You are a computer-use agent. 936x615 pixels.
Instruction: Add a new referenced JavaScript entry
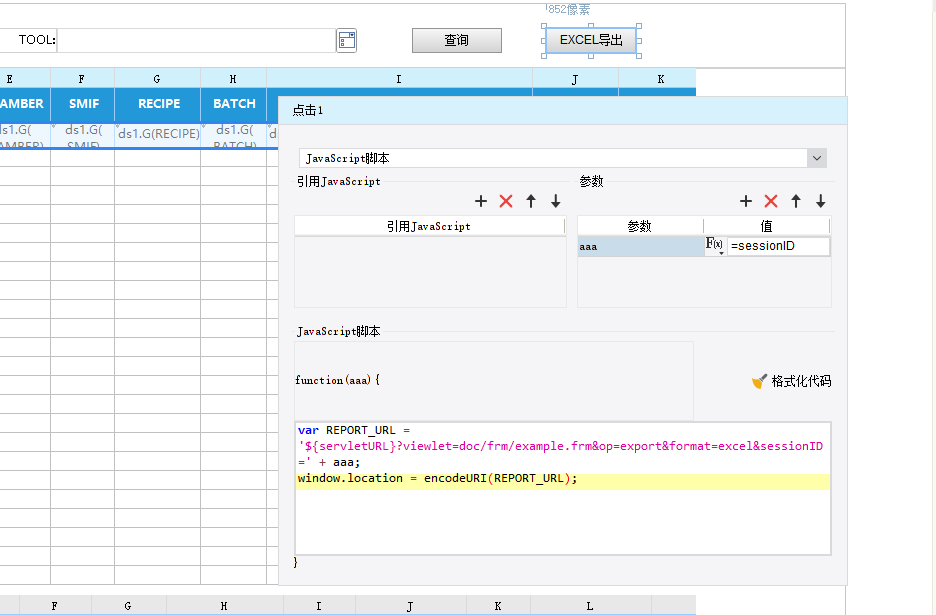[481, 201]
